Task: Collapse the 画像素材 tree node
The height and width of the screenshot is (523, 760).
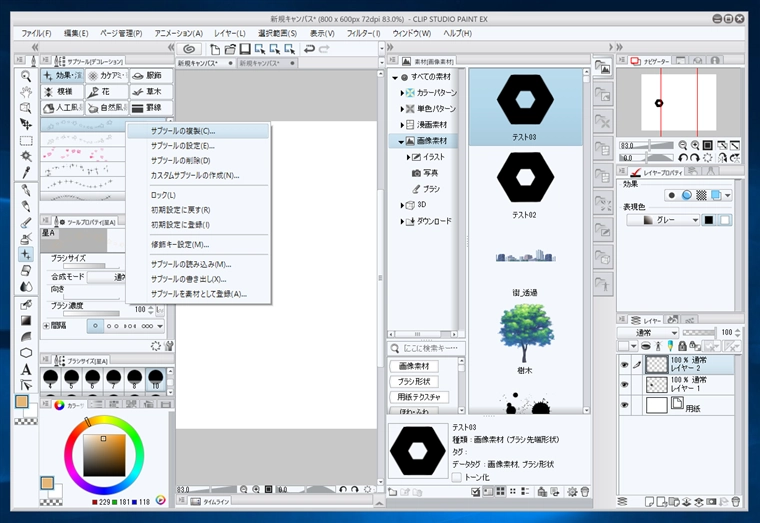Action: [401, 141]
